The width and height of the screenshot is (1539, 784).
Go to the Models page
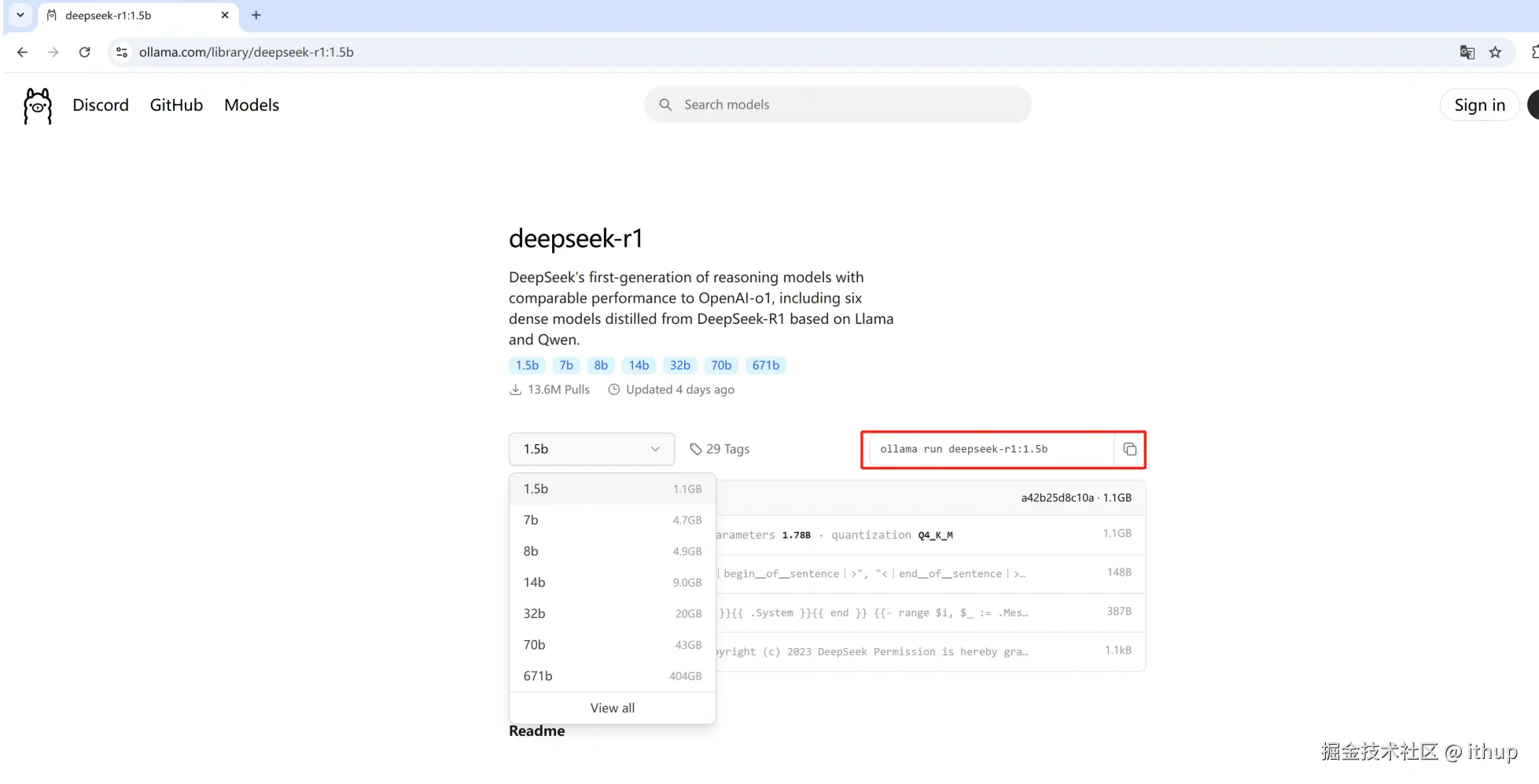(252, 105)
